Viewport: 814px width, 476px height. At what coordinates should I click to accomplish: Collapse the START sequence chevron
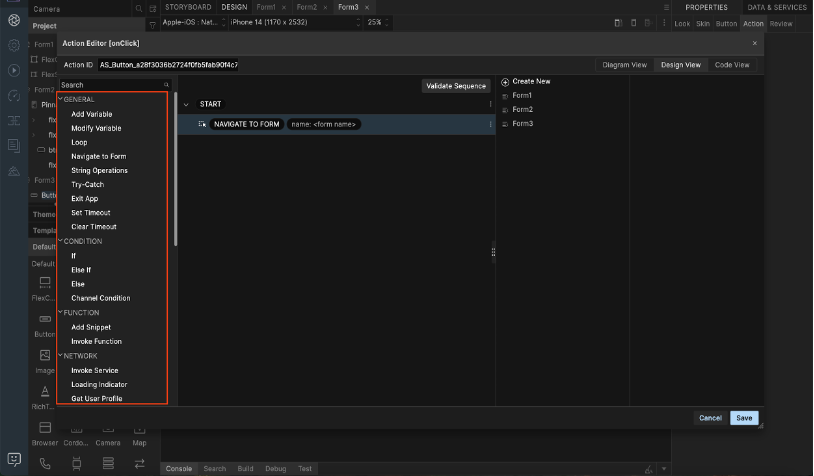(185, 104)
